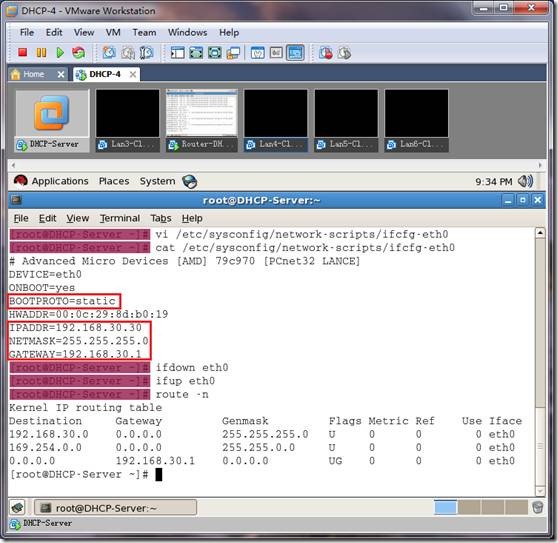
Task: Open the VMware Edit menu
Action: click(x=54, y=32)
